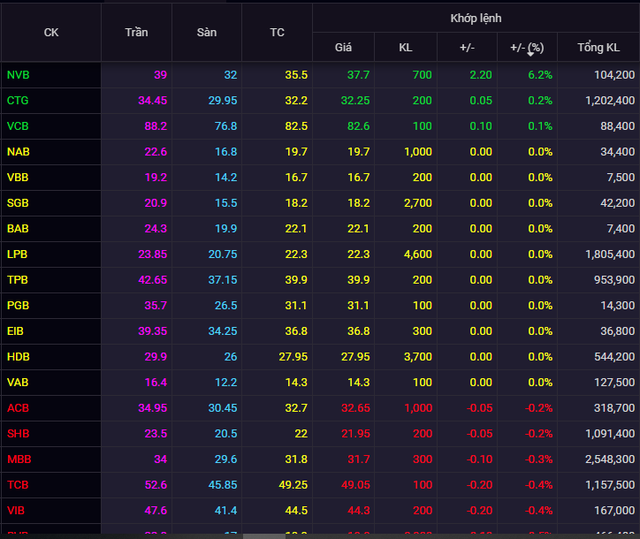Select the CTG ticker symbol

18,101
